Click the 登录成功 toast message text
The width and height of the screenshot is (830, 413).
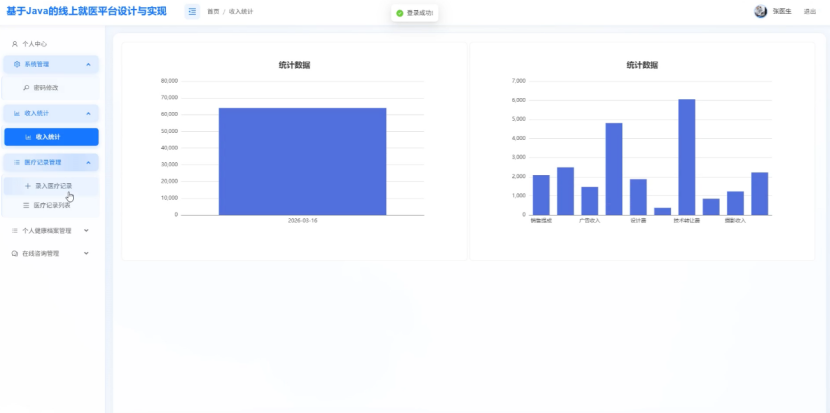(x=420, y=13)
